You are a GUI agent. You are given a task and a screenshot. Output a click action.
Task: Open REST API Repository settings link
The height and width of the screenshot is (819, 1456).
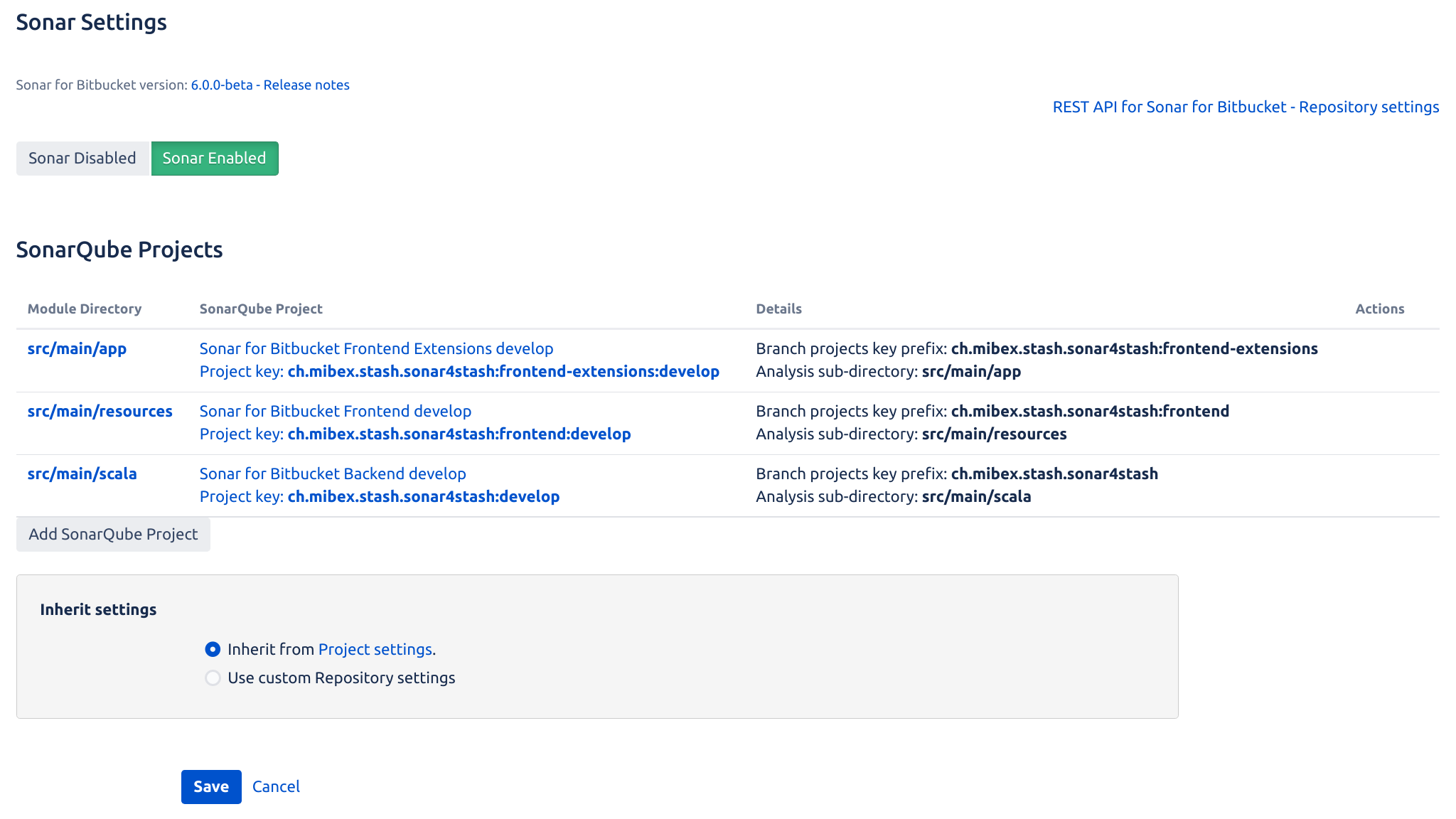click(x=1246, y=107)
